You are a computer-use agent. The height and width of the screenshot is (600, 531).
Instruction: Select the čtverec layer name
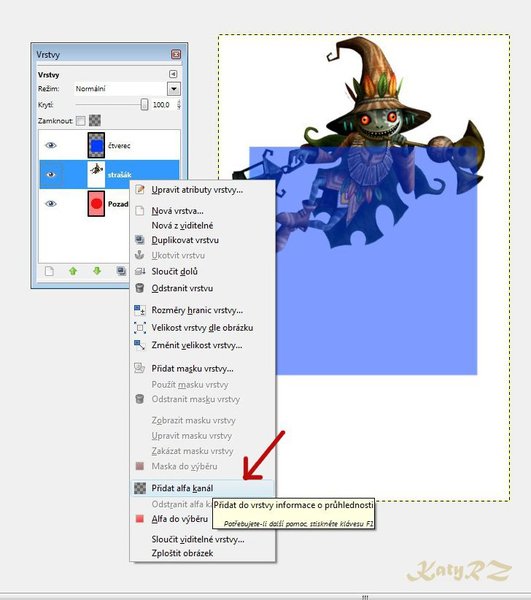click(x=119, y=146)
